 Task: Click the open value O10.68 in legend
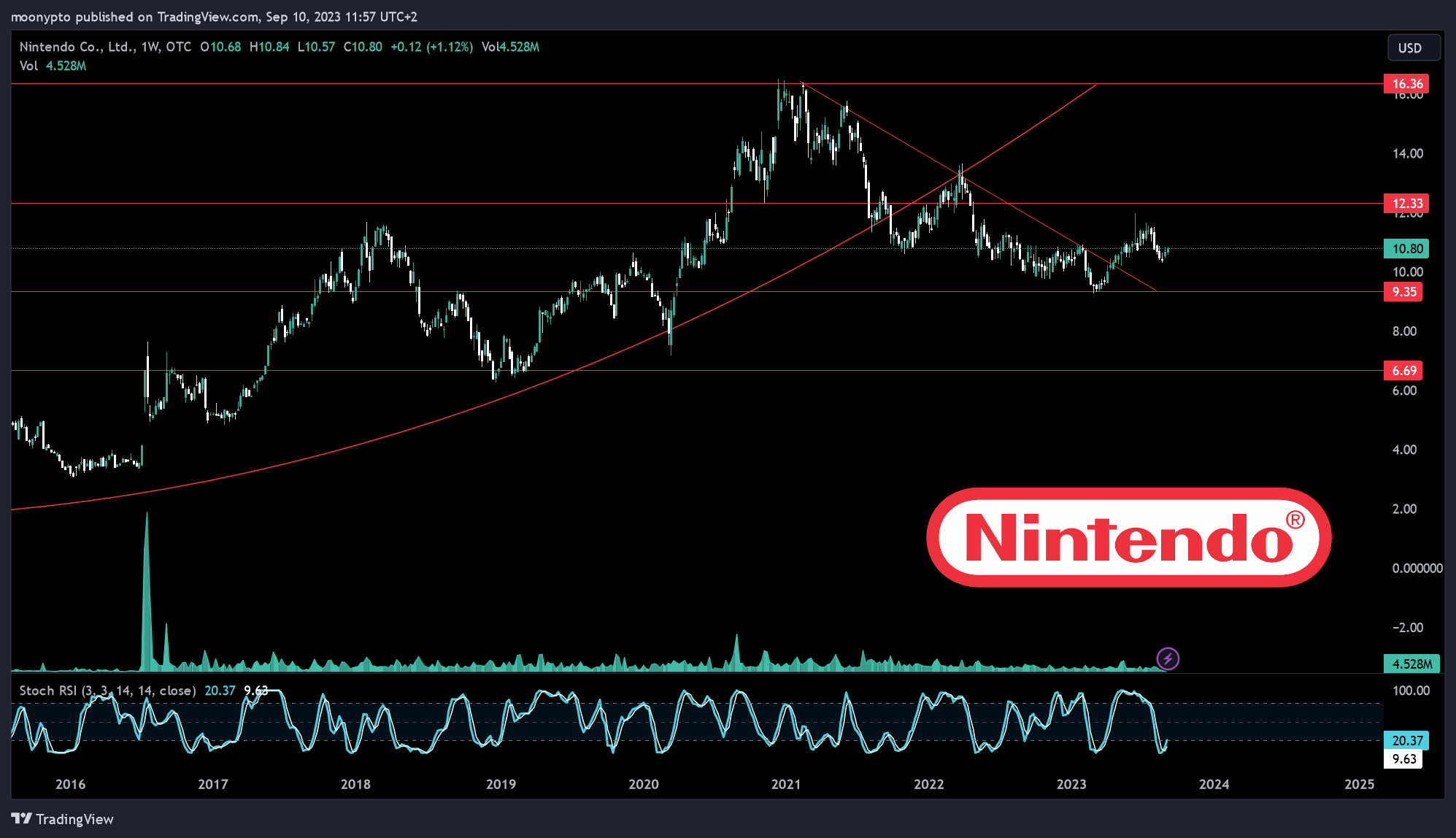click(x=220, y=47)
